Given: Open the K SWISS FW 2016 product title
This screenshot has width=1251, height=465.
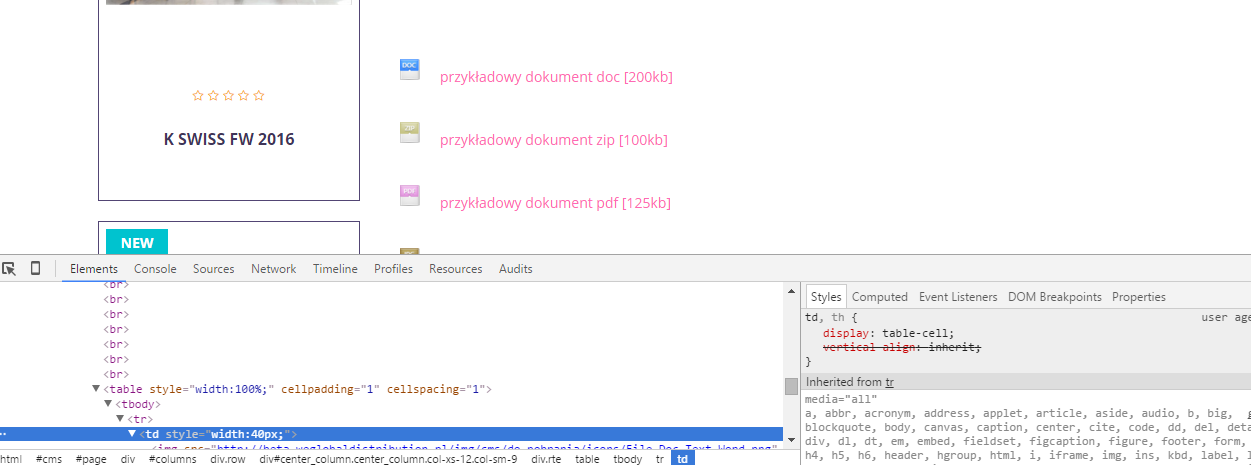Looking at the screenshot, I should point(229,139).
